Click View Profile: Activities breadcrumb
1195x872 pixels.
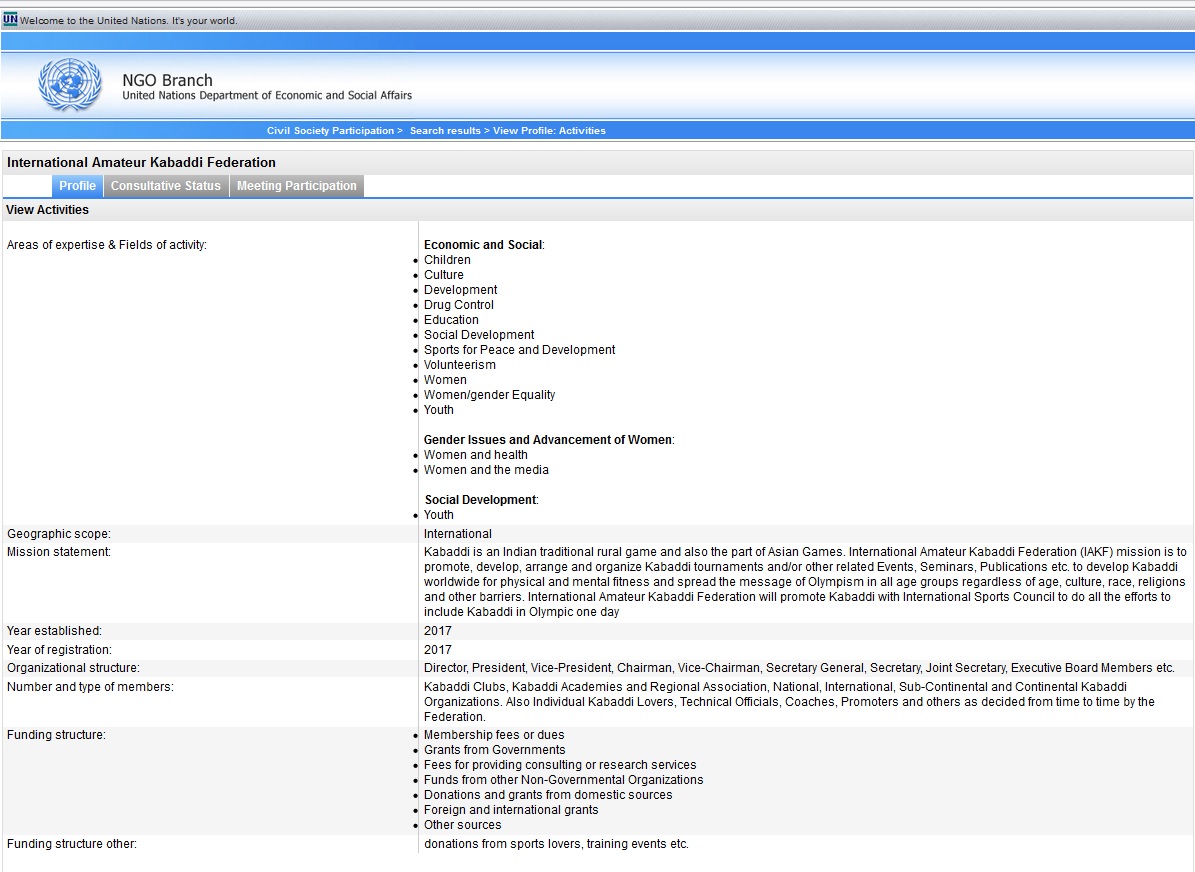tap(549, 131)
